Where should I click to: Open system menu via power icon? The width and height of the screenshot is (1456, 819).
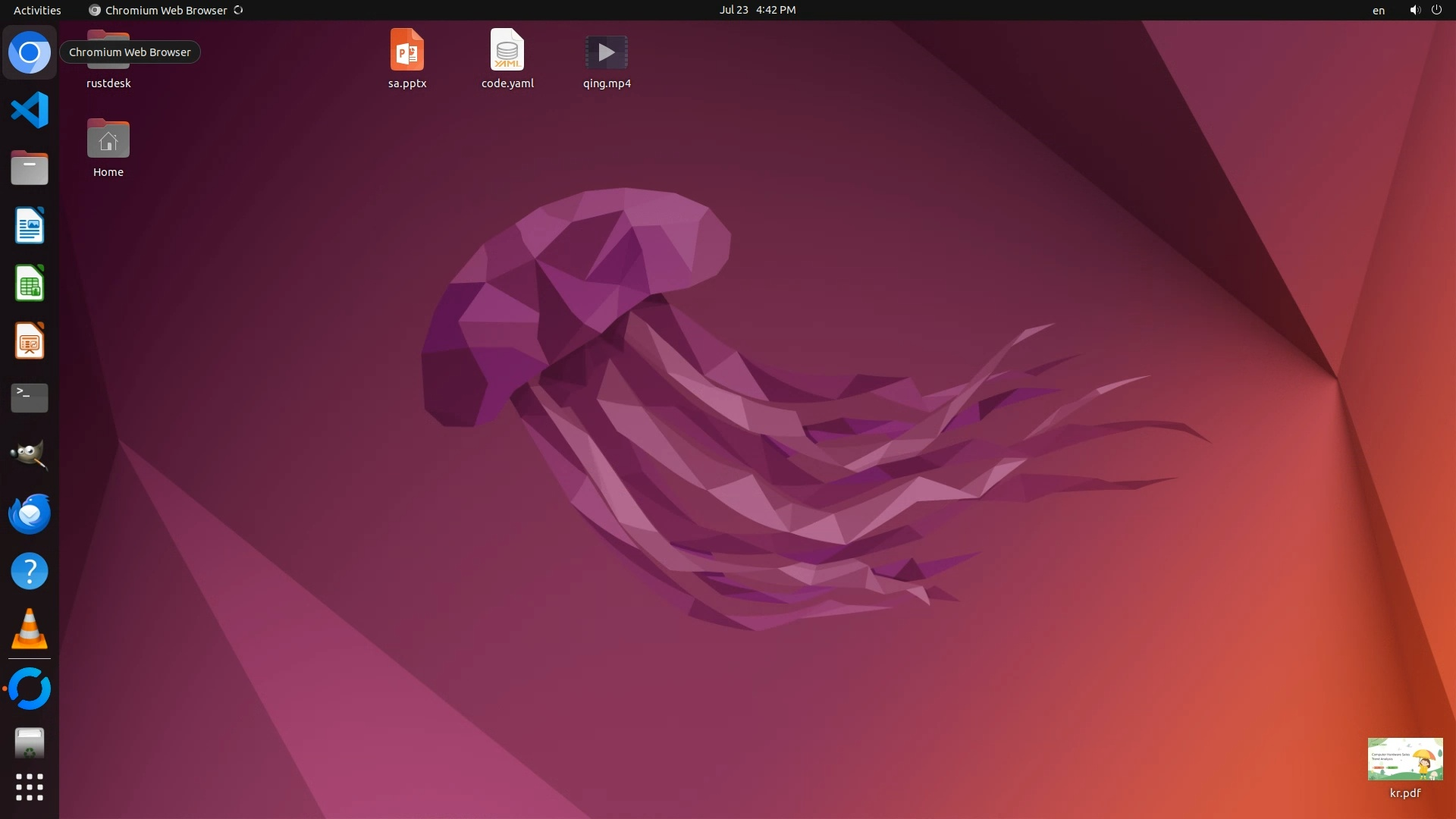(1436, 10)
